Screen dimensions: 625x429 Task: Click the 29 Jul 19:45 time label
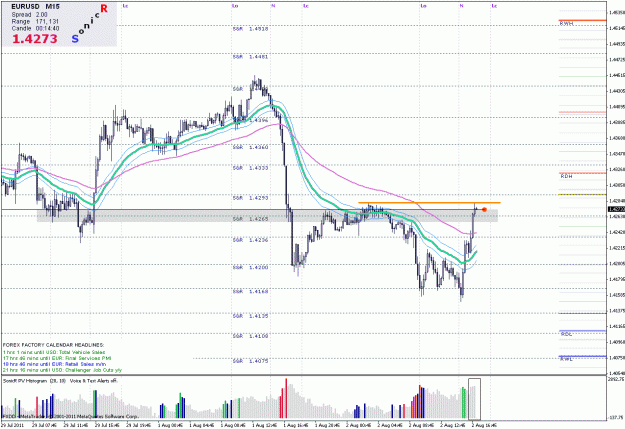pyautogui.click(x=139, y=425)
